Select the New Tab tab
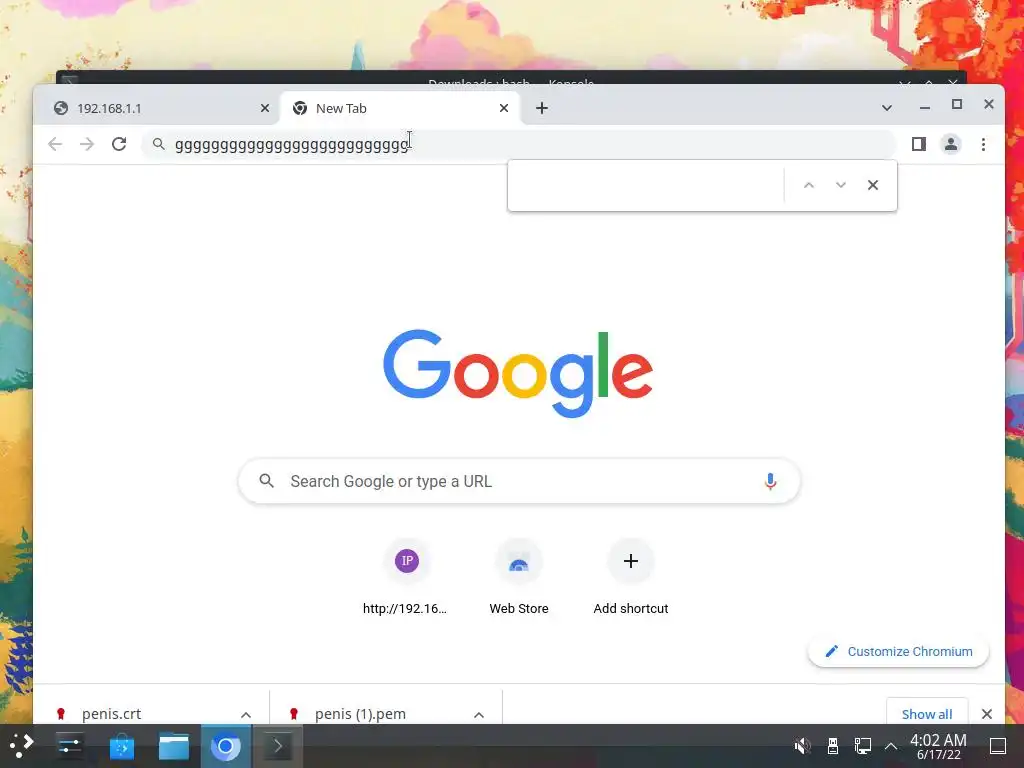This screenshot has height=768, width=1024. [x=400, y=108]
